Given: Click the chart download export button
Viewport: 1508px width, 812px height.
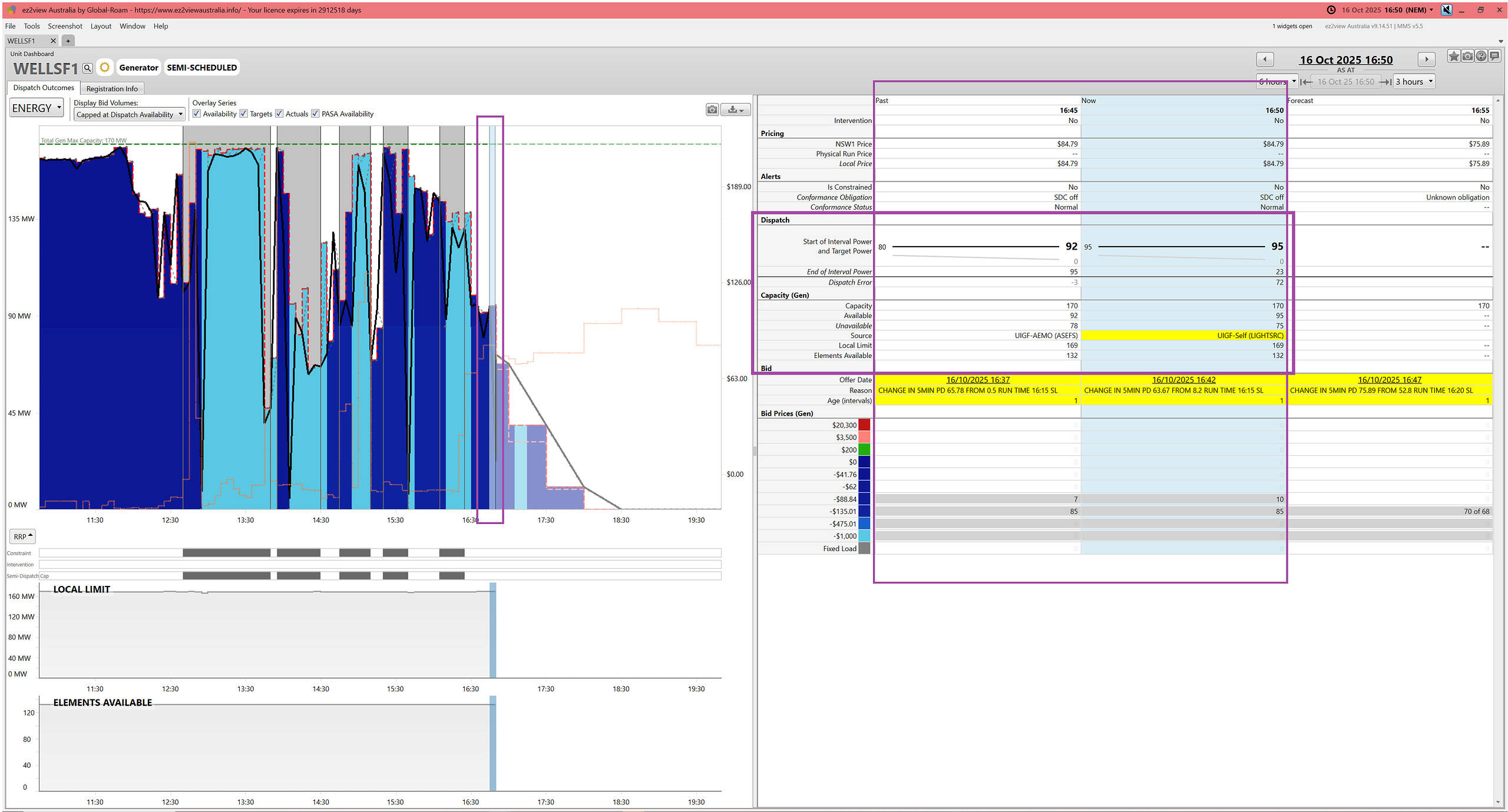Looking at the screenshot, I should click(x=736, y=110).
